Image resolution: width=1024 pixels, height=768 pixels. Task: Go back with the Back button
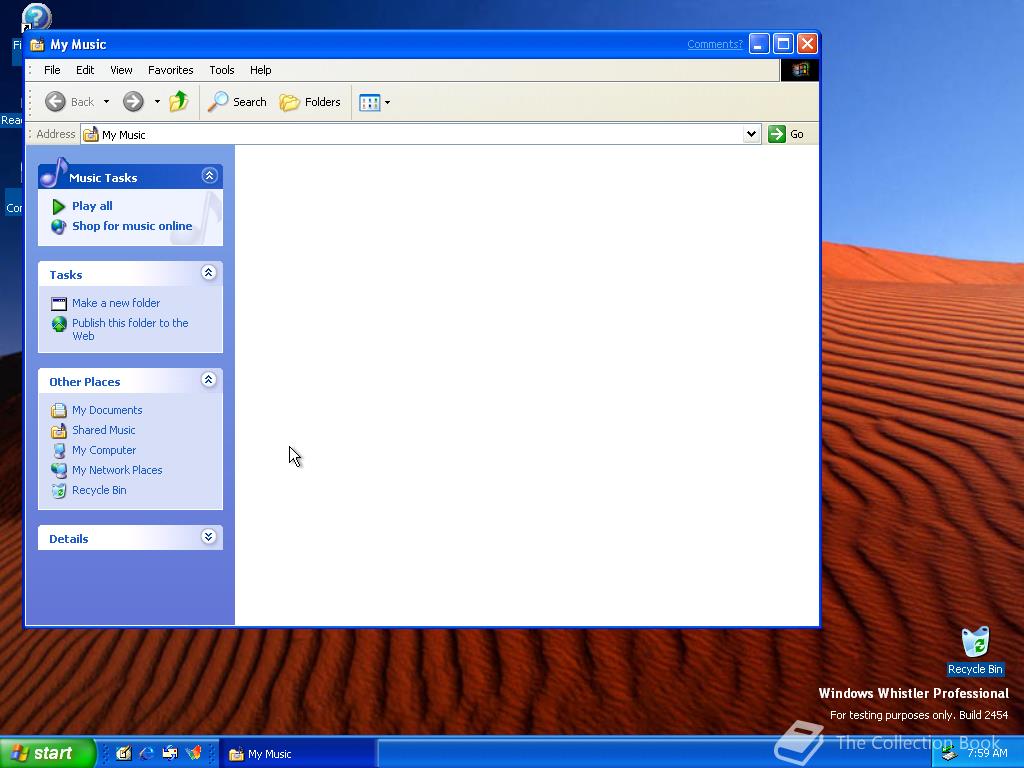(x=69, y=102)
